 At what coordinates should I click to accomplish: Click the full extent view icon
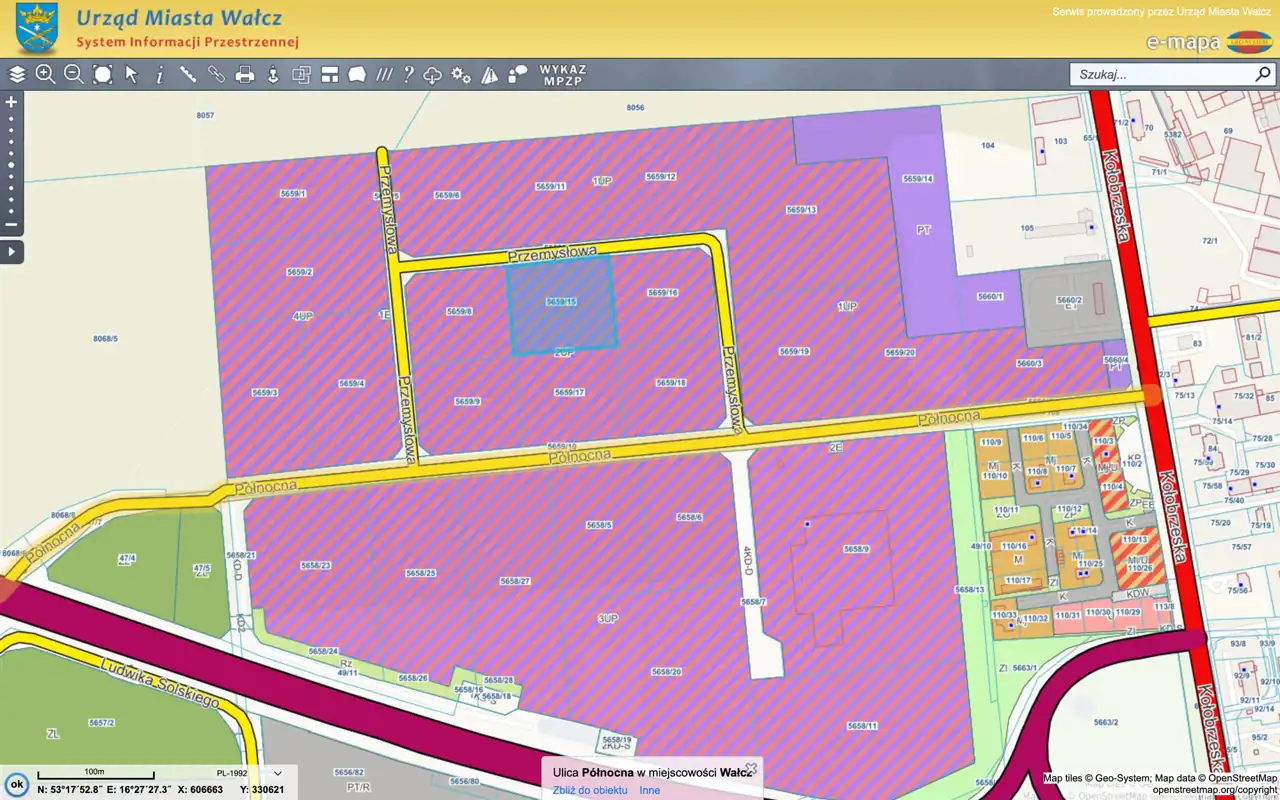[103, 74]
